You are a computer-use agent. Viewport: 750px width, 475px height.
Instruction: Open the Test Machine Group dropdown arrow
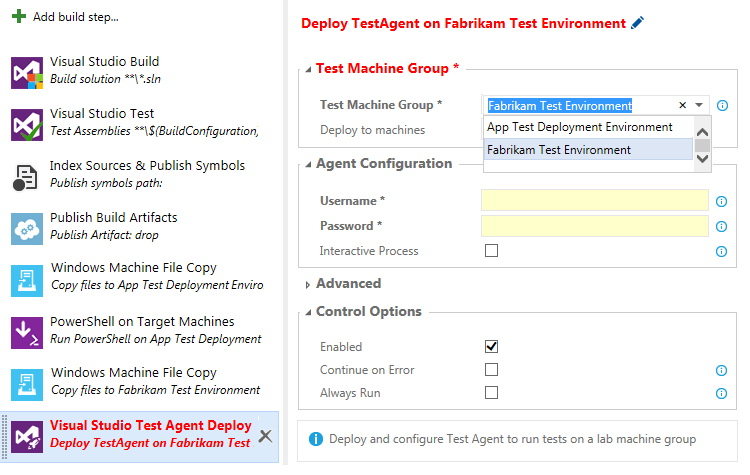tap(699, 105)
